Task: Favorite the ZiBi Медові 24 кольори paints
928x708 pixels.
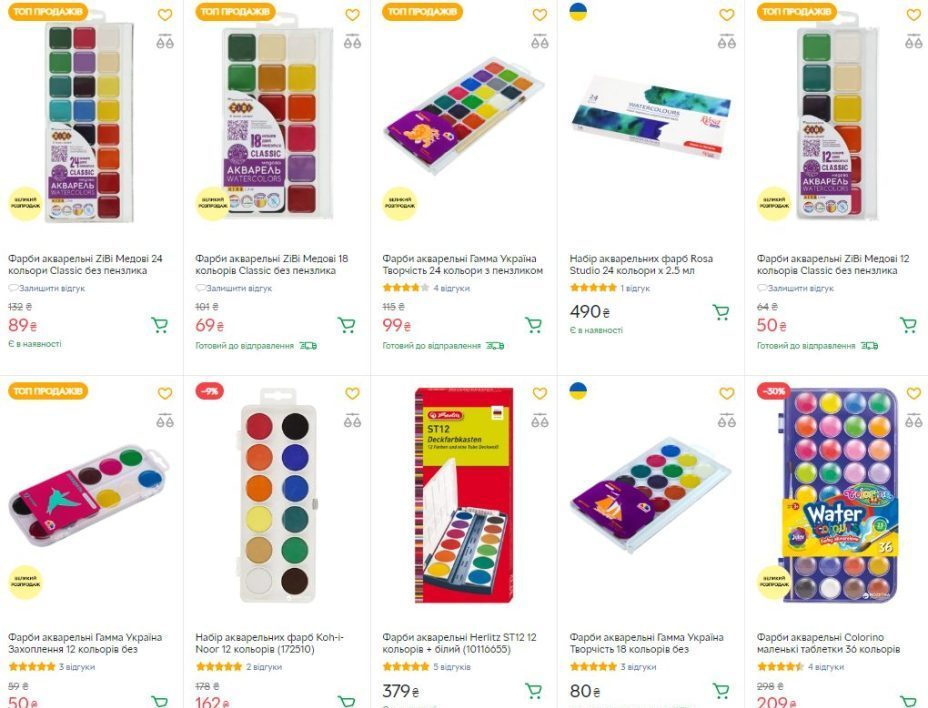Action: [165, 15]
